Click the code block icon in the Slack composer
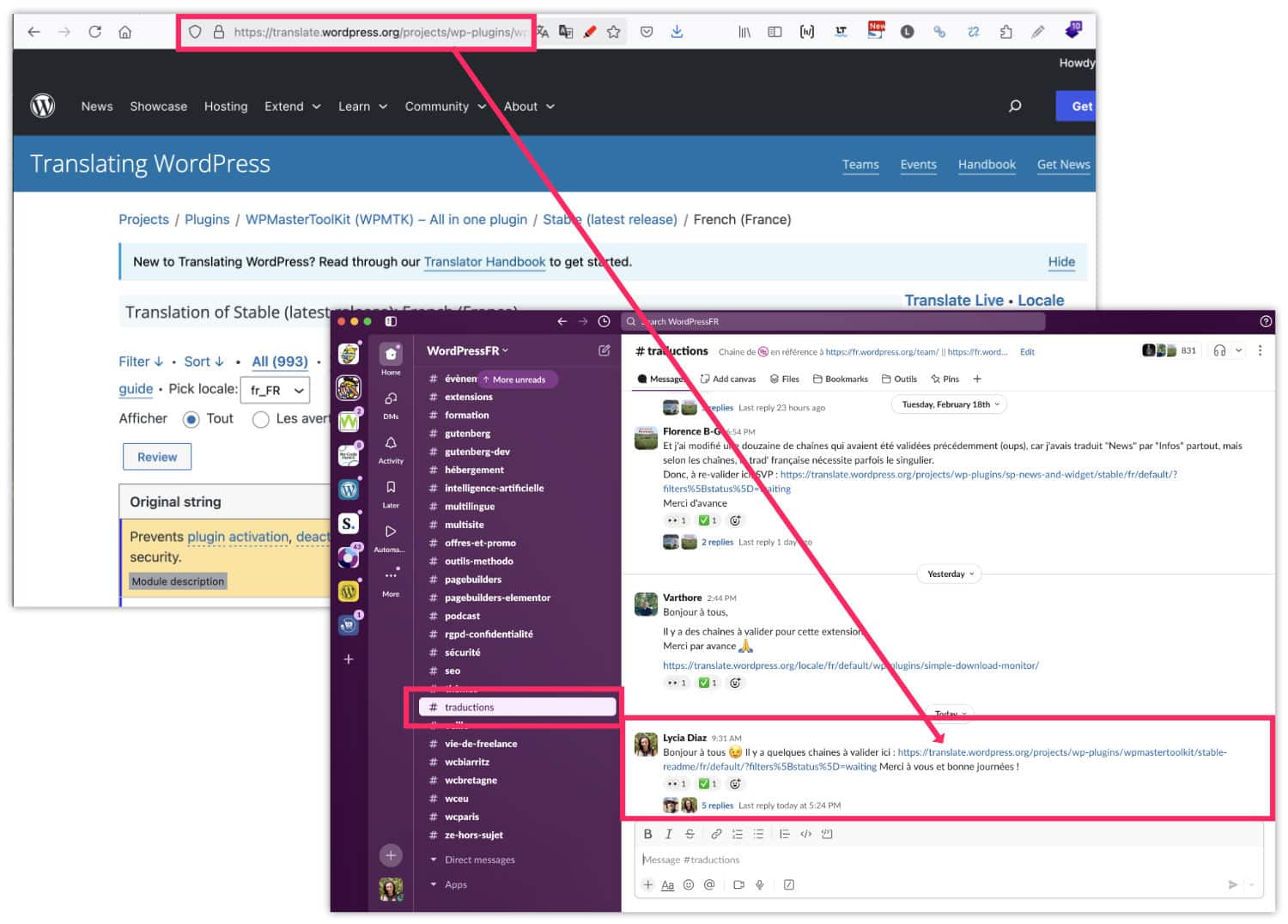 point(827,834)
